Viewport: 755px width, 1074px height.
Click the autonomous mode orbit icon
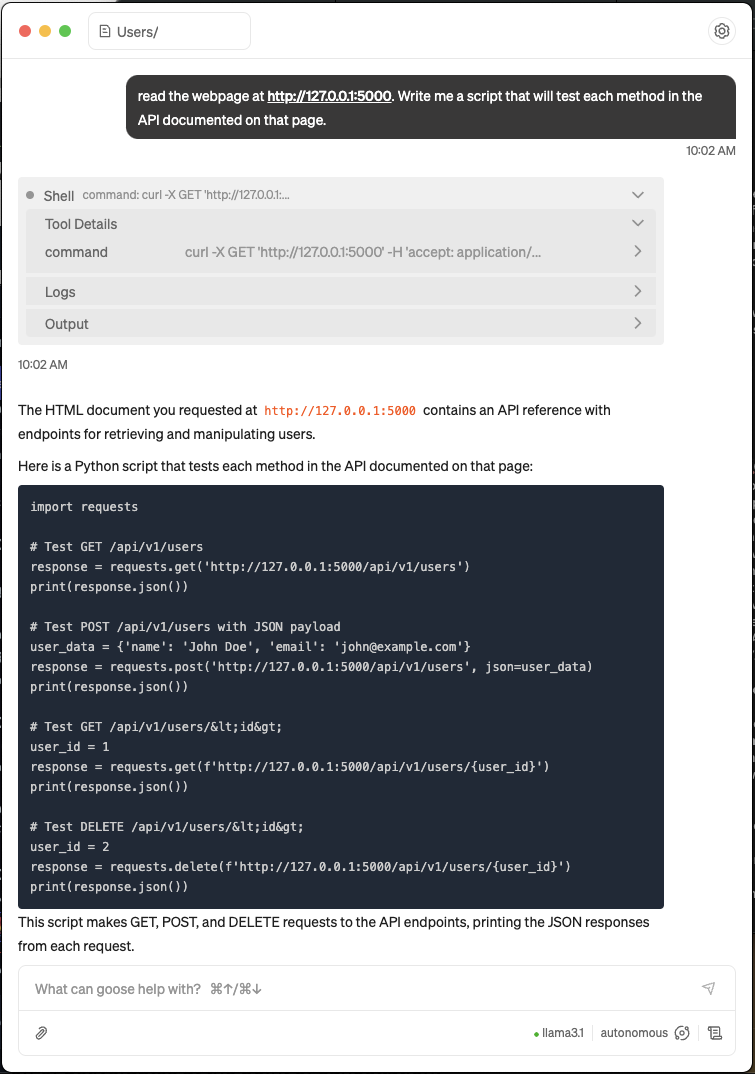[682, 1033]
